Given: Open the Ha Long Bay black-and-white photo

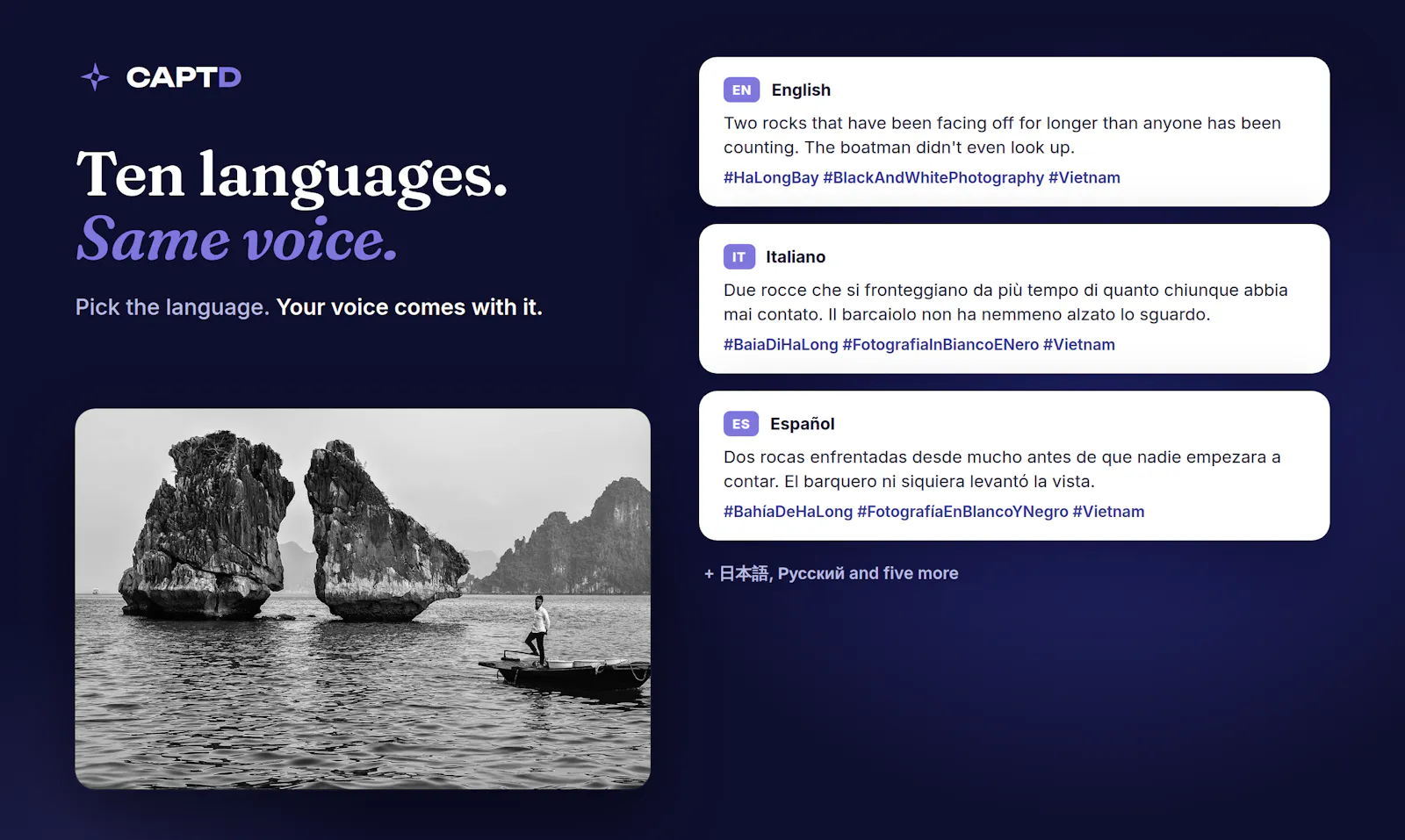Looking at the screenshot, I should click(363, 599).
